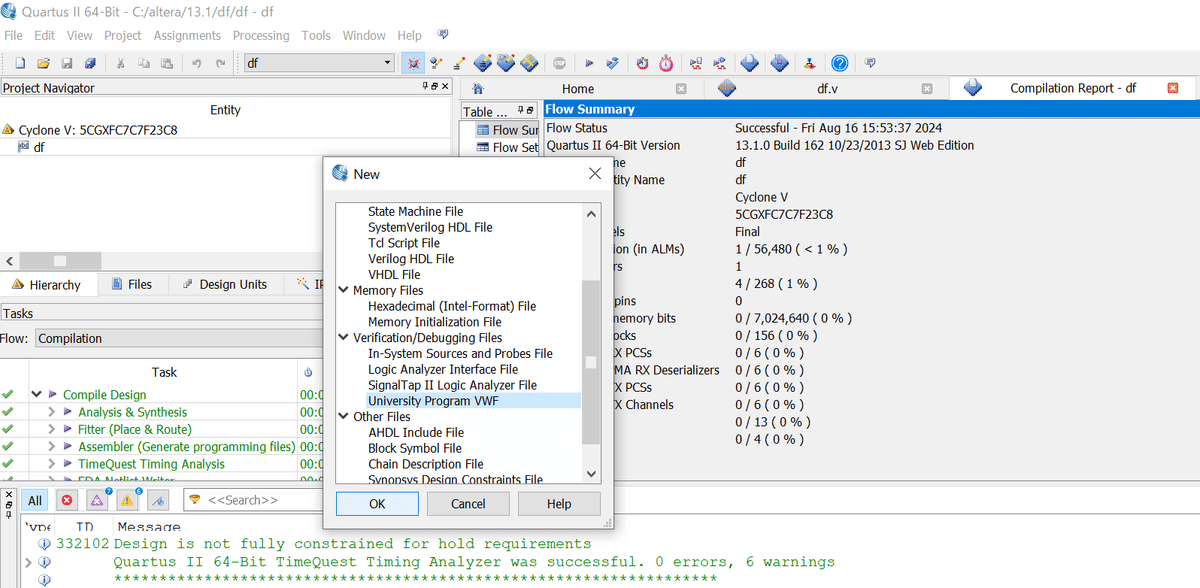Screen dimensions: 1200x588
Task: Click the New dialog list scroll up arrow
Action: point(590,213)
